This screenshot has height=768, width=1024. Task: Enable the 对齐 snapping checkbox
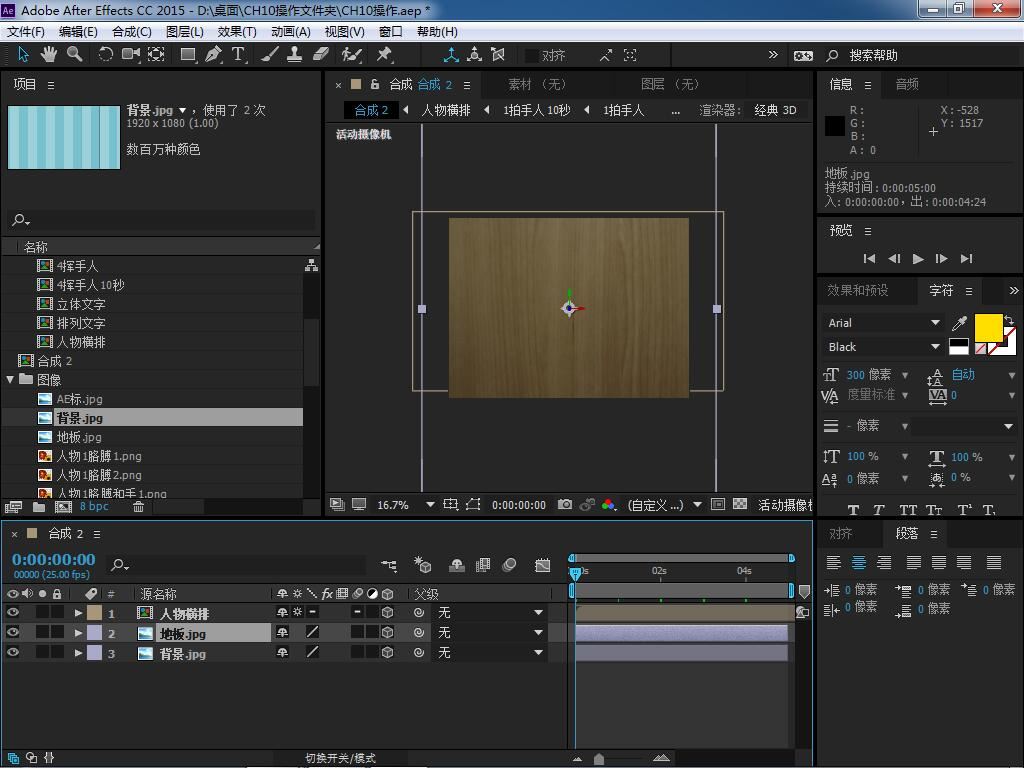[x=532, y=56]
